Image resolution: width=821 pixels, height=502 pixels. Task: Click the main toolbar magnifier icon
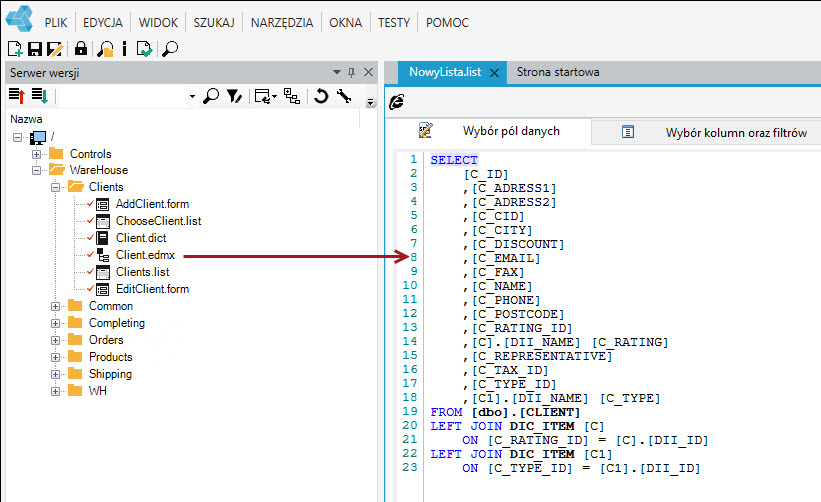tap(170, 49)
